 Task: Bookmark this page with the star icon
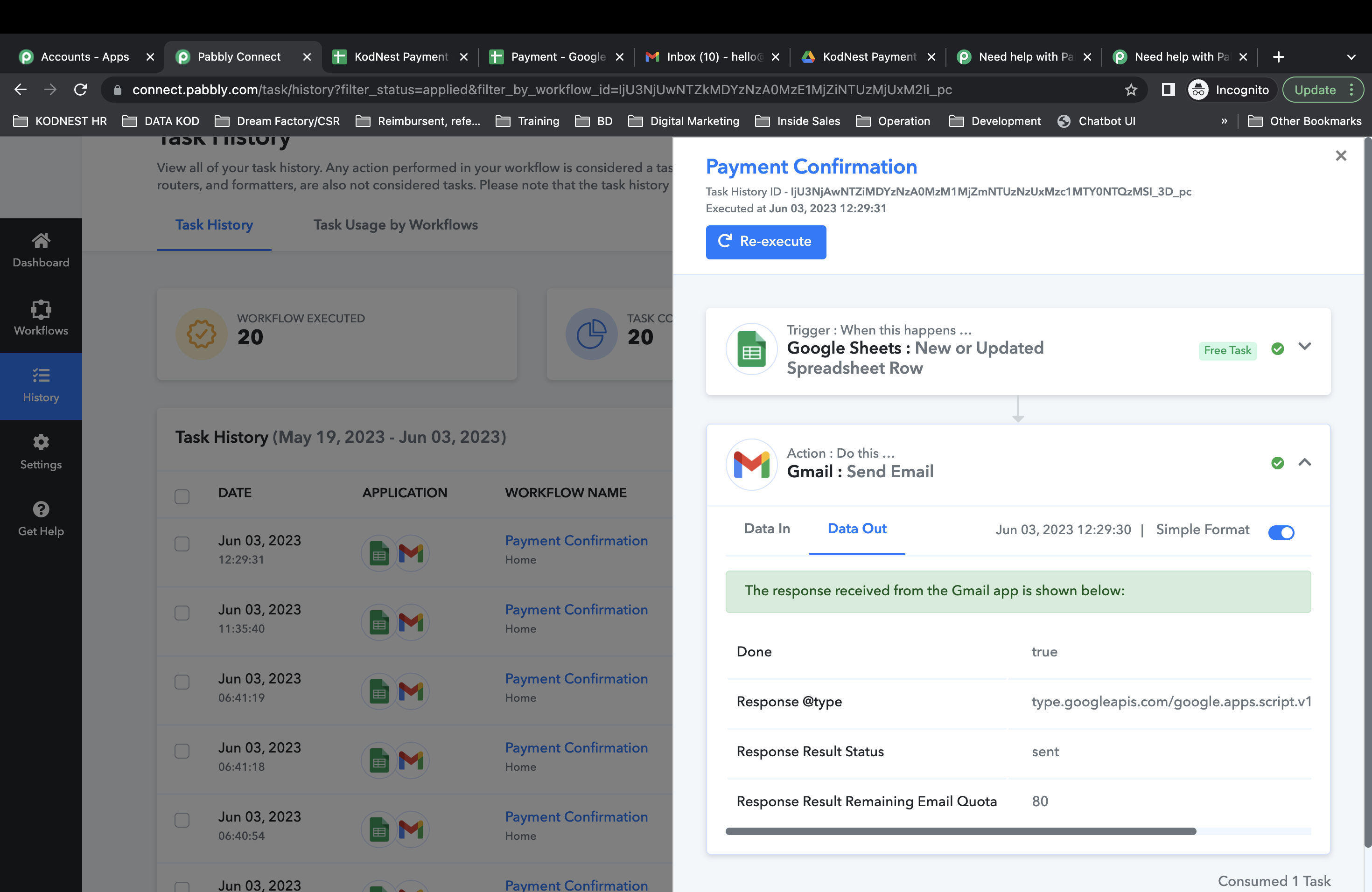(x=1131, y=89)
